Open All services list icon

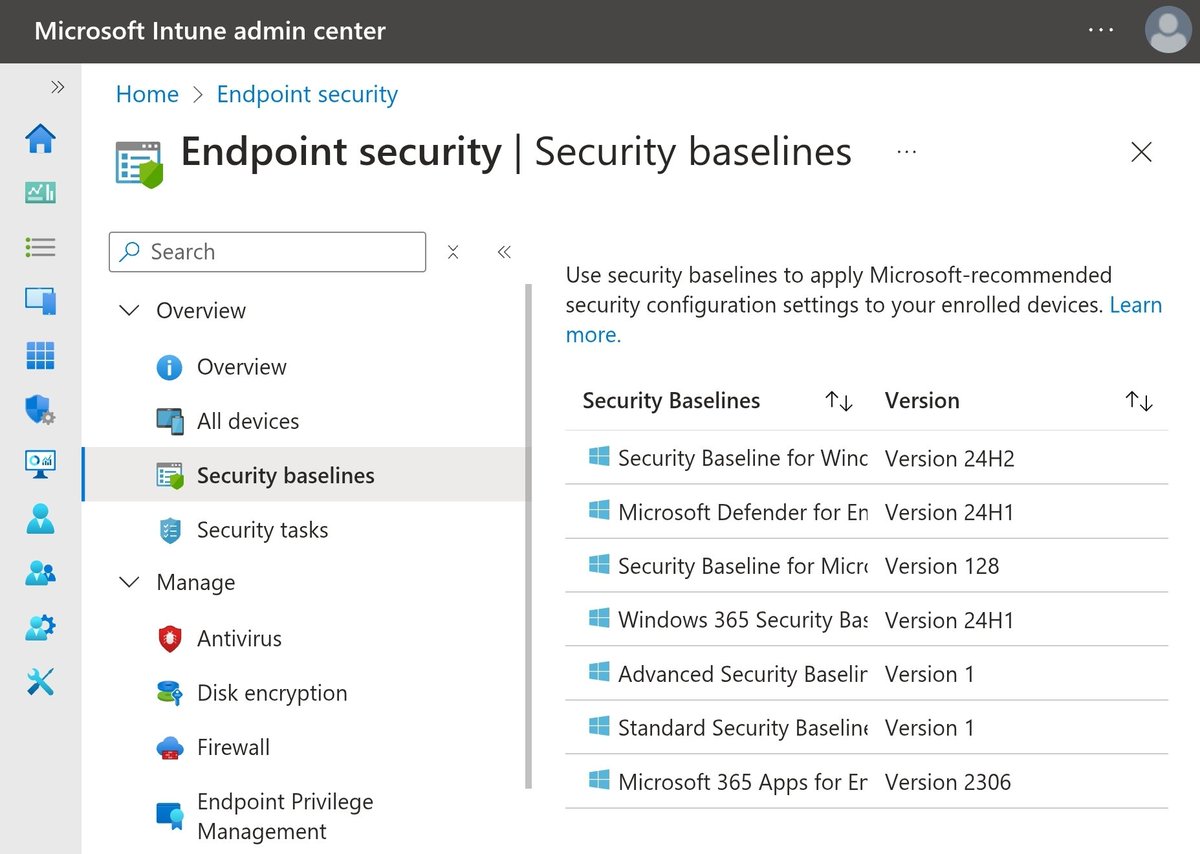pos(40,247)
